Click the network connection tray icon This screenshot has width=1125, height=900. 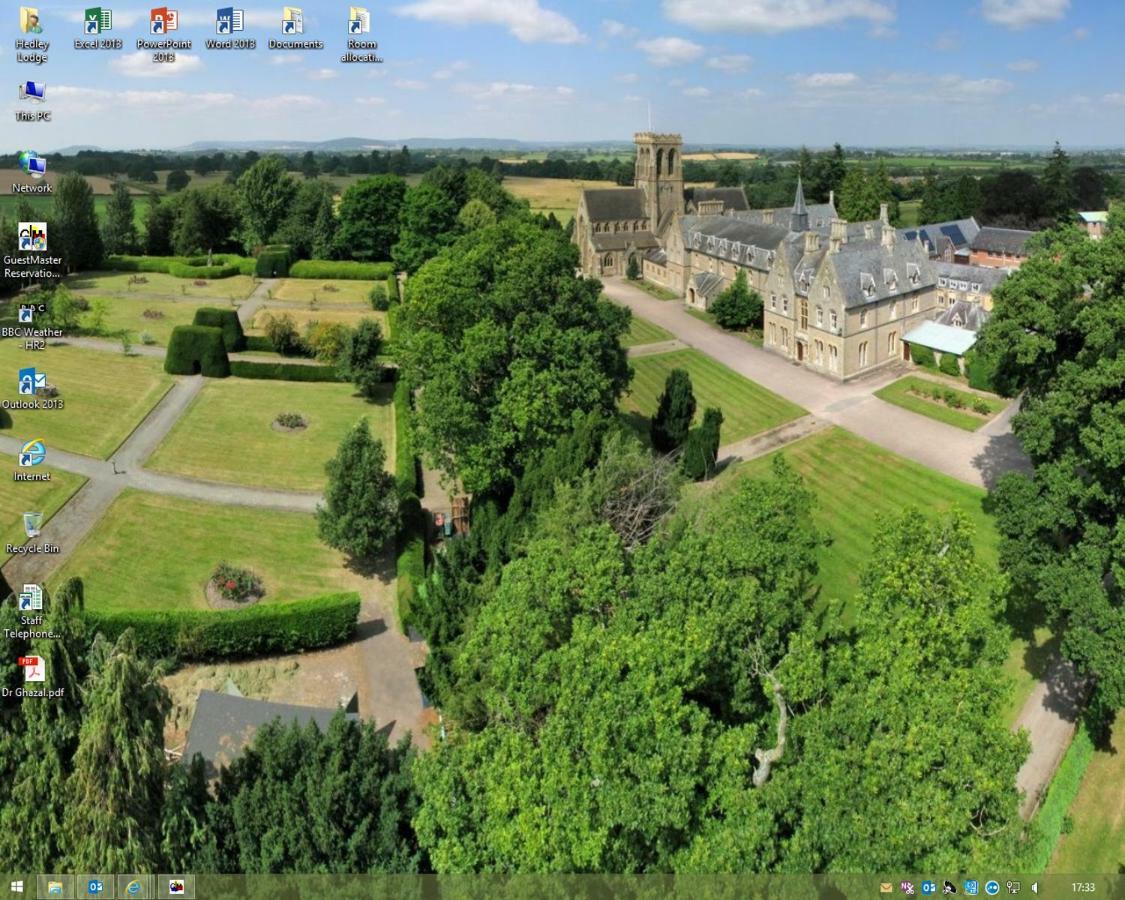pos(1013,888)
